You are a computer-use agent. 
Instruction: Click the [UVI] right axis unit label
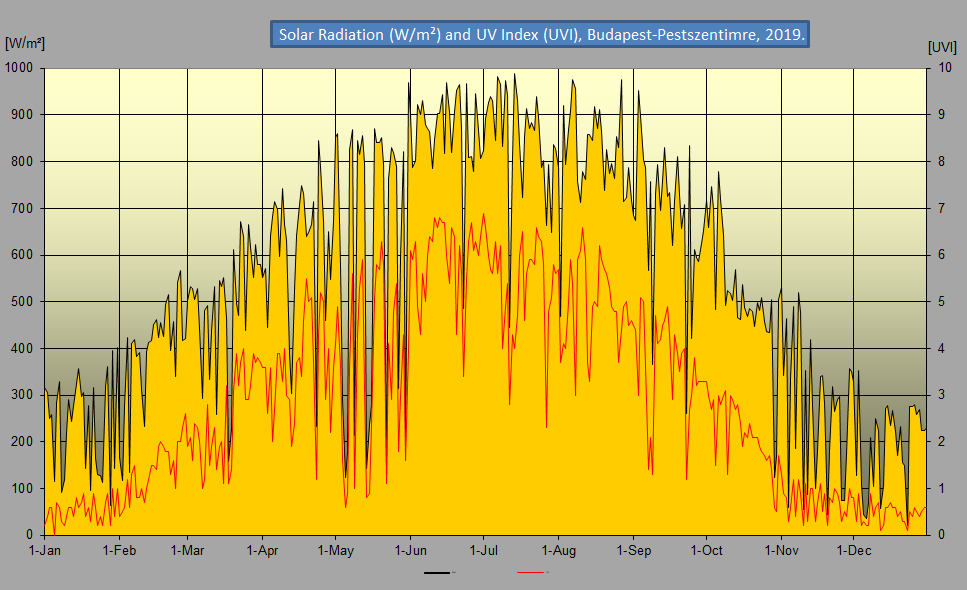(942, 46)
